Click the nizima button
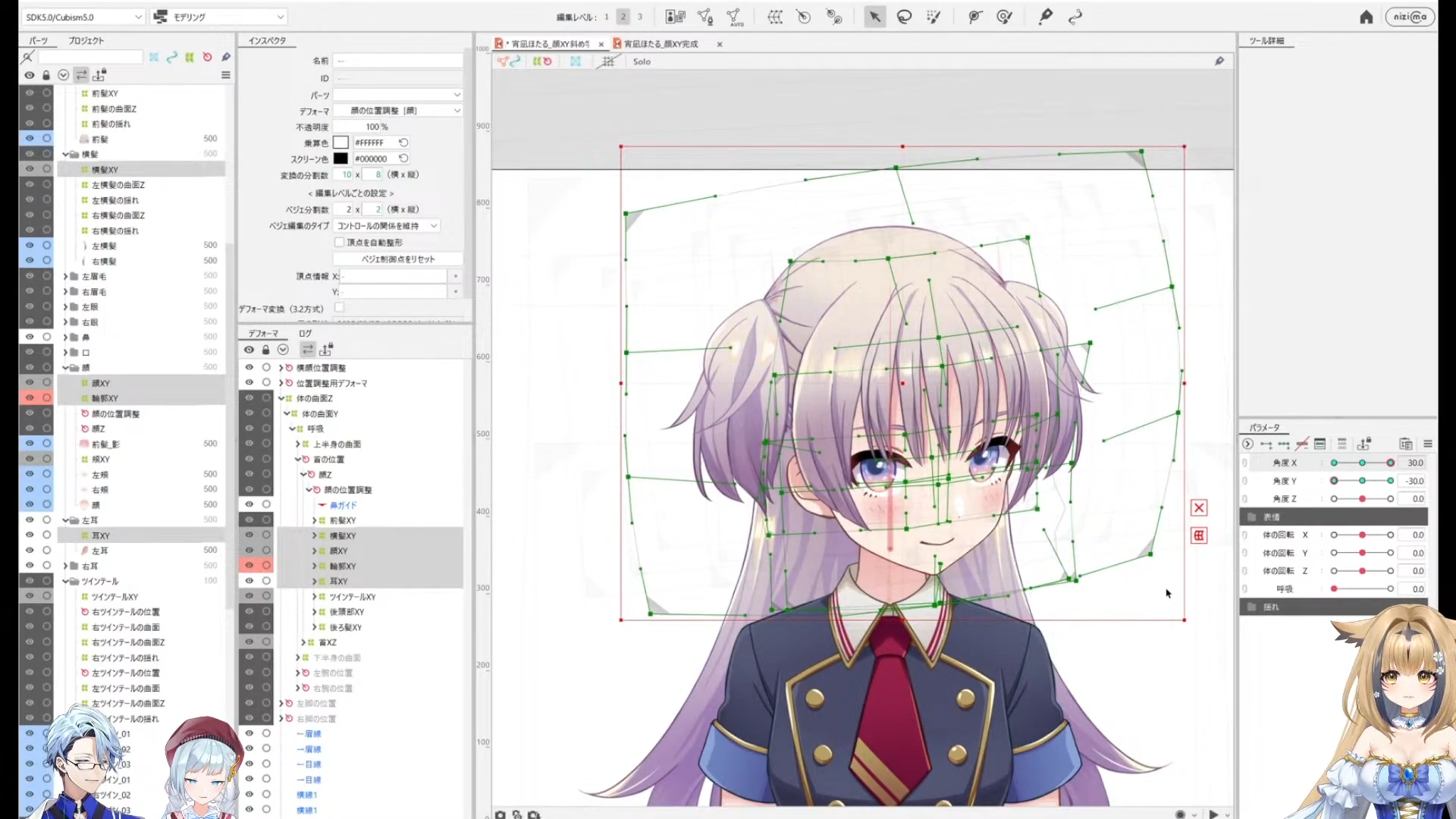This screenshot has width=1456, height=819. tap(1410, 17)
